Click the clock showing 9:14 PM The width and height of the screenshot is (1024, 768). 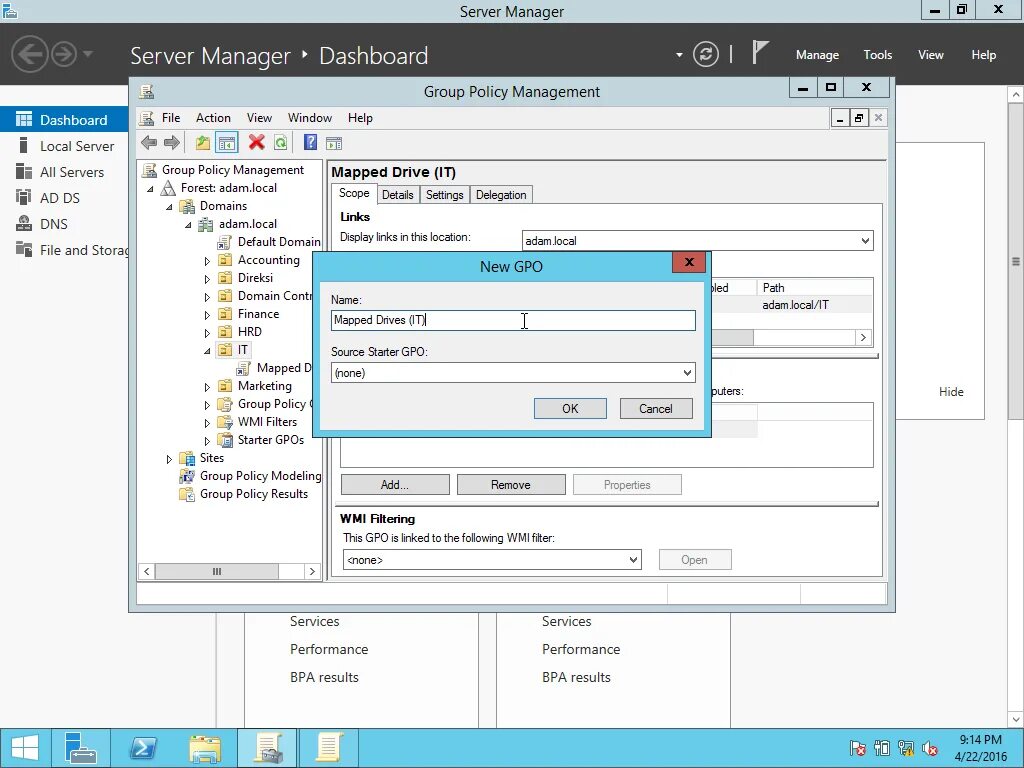click(x=980, y=739)
